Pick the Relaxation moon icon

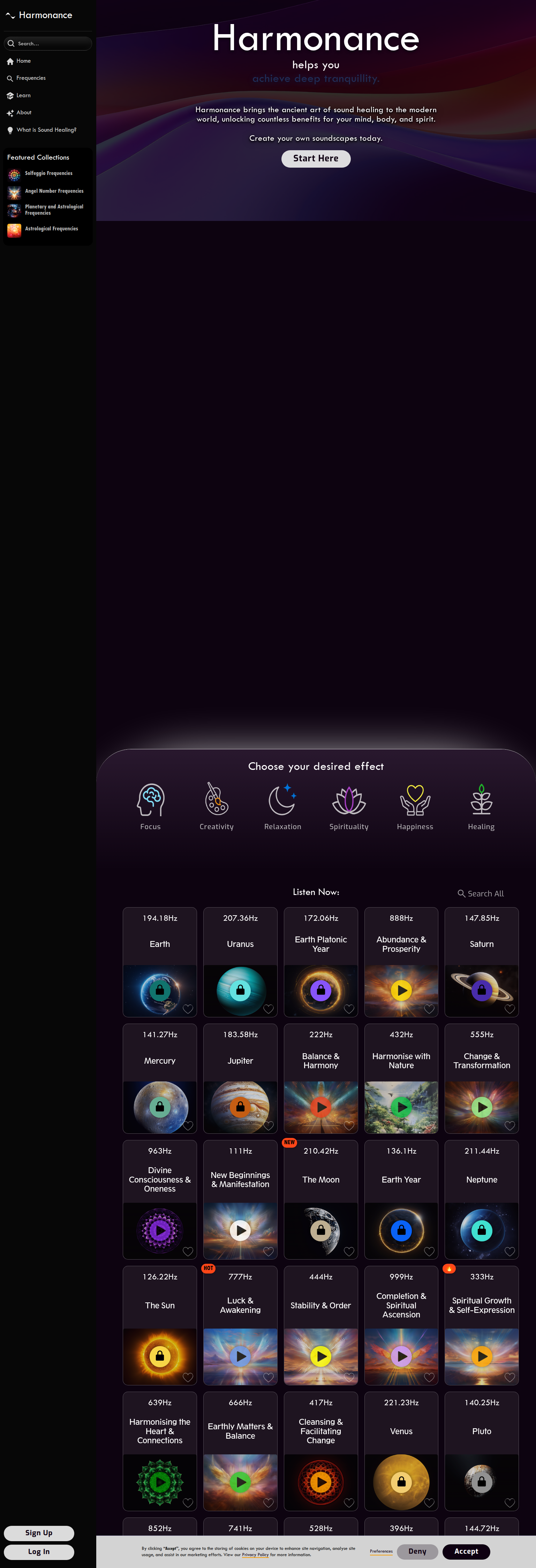[x=282, y=799]
